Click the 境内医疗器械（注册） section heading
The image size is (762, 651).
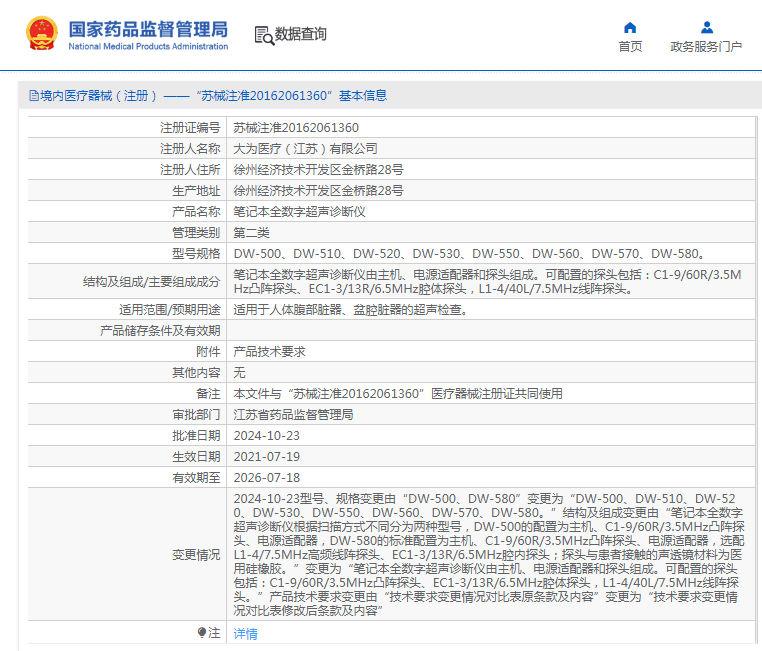98,96
